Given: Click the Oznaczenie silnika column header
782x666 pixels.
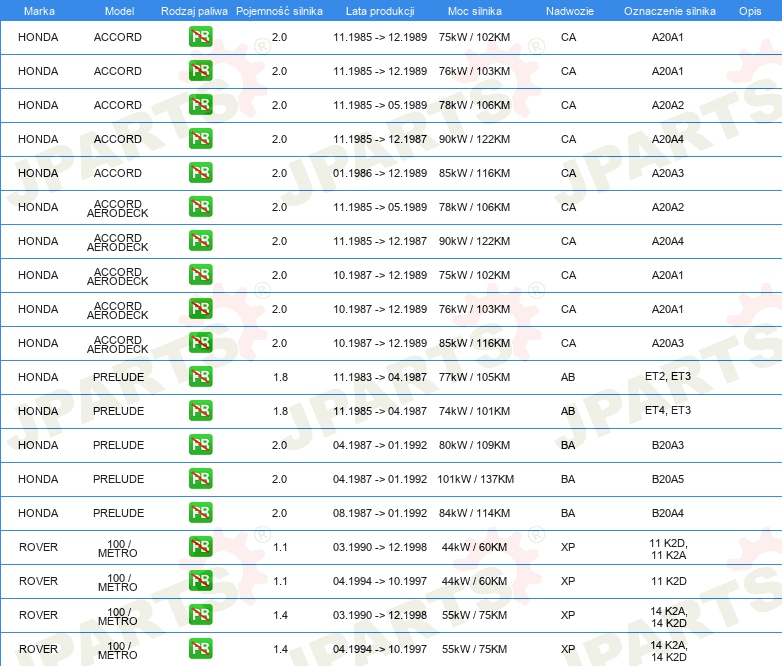Looking at the screenshot, I should pyautogui.click(x=670, y=11).
